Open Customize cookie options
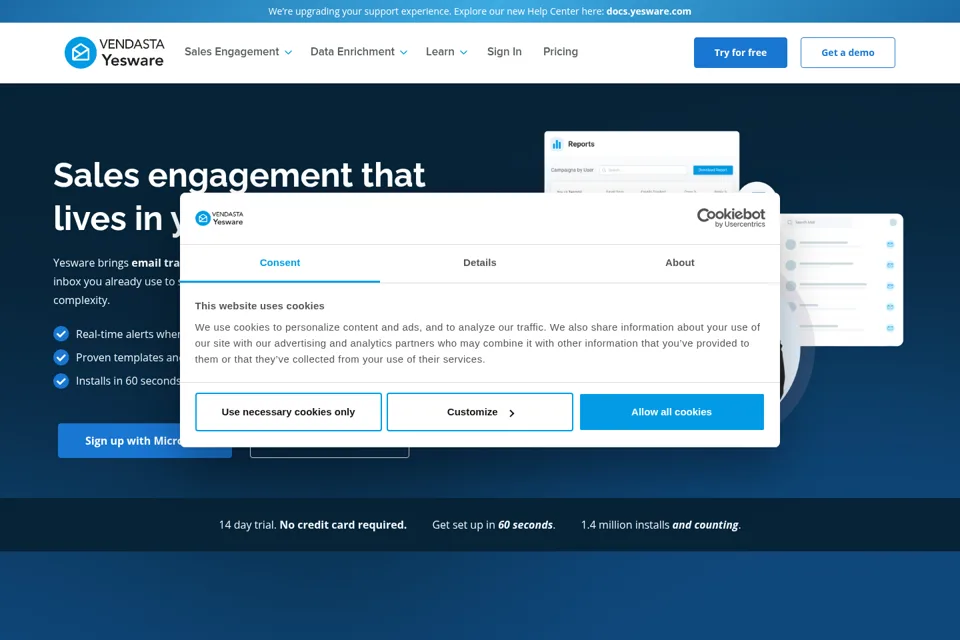The width and height of the screenshot is (960, 640). tap(480, 412)
